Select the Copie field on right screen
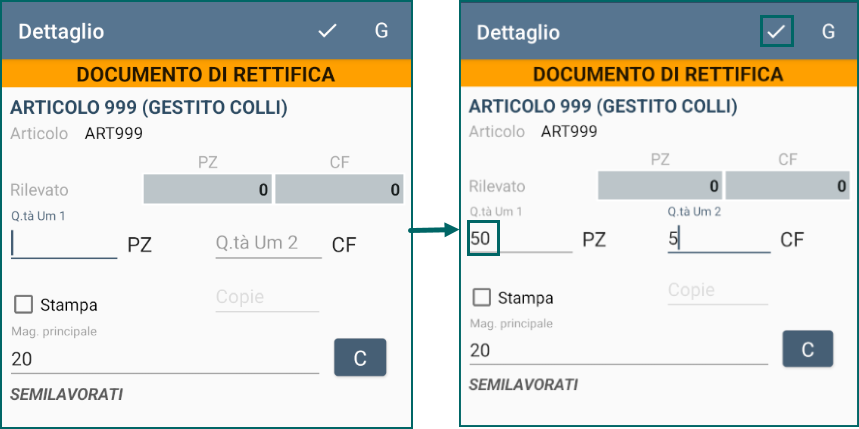859x429 pixels. click(718, 291)
